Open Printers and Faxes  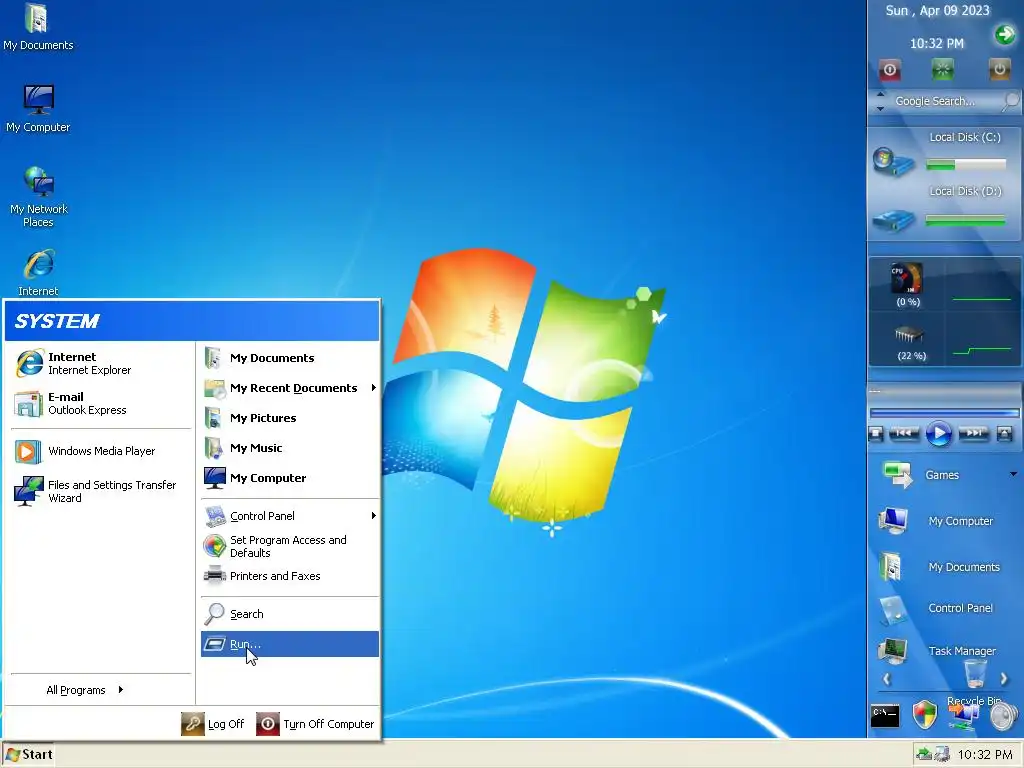pyautogui.click(x=289, y=576)
